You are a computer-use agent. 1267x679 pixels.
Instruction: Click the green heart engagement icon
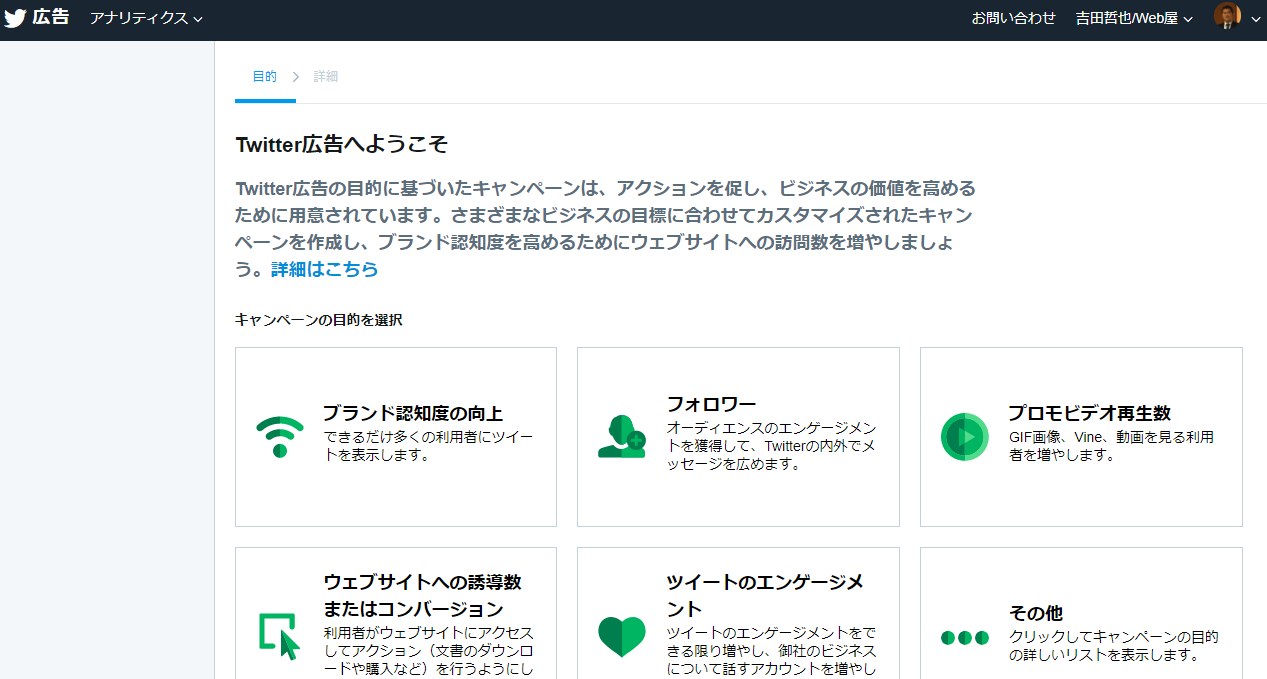click(x=622, y=636)
